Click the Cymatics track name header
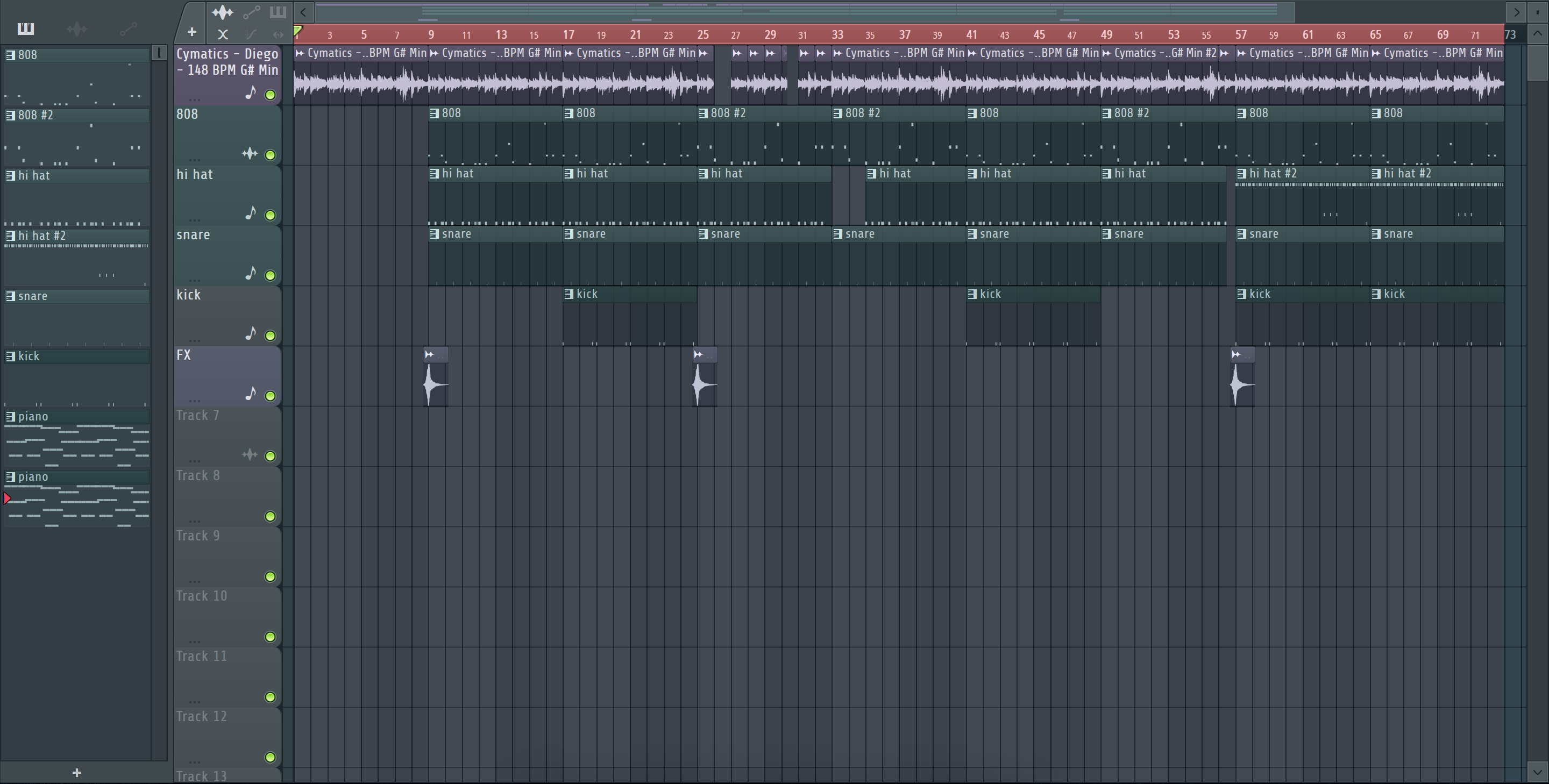This screenshot has height=784, width=1549. point(228,62)
